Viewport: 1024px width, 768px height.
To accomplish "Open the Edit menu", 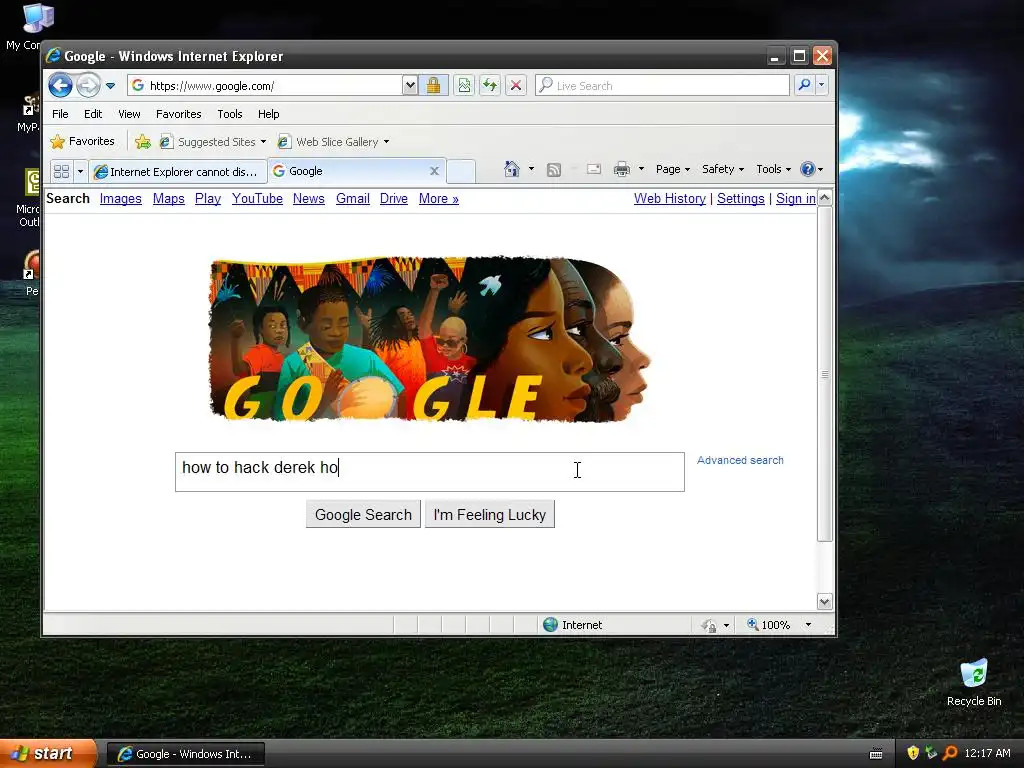I will pyautogui.click(x=93, y=114).
